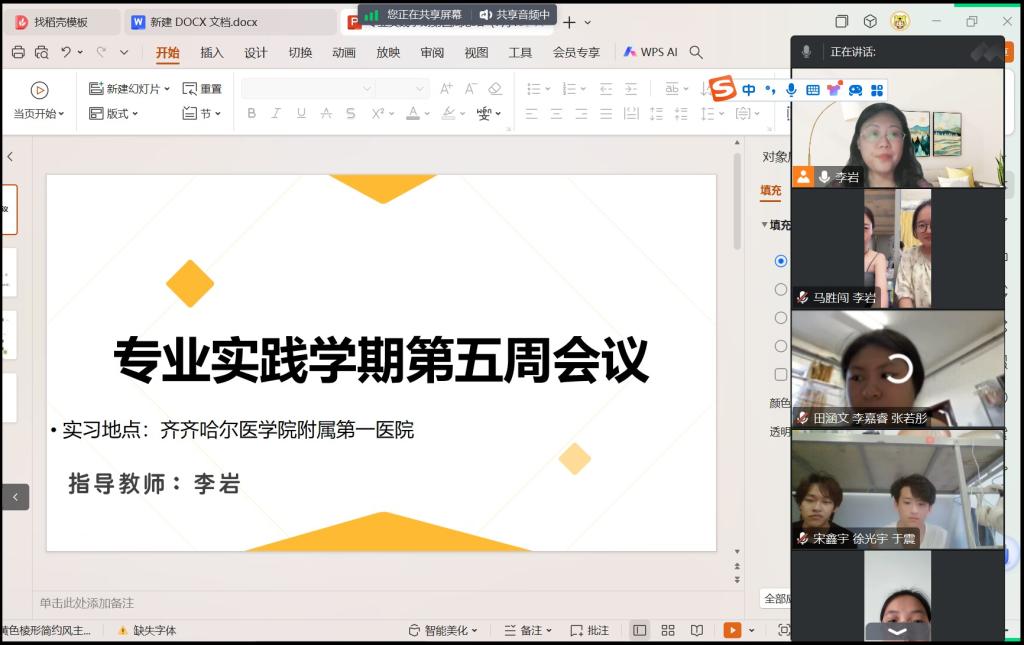Start slideshow from current page icon
The width and height of the screenshot is (1024, 645).
coord(39,90)
